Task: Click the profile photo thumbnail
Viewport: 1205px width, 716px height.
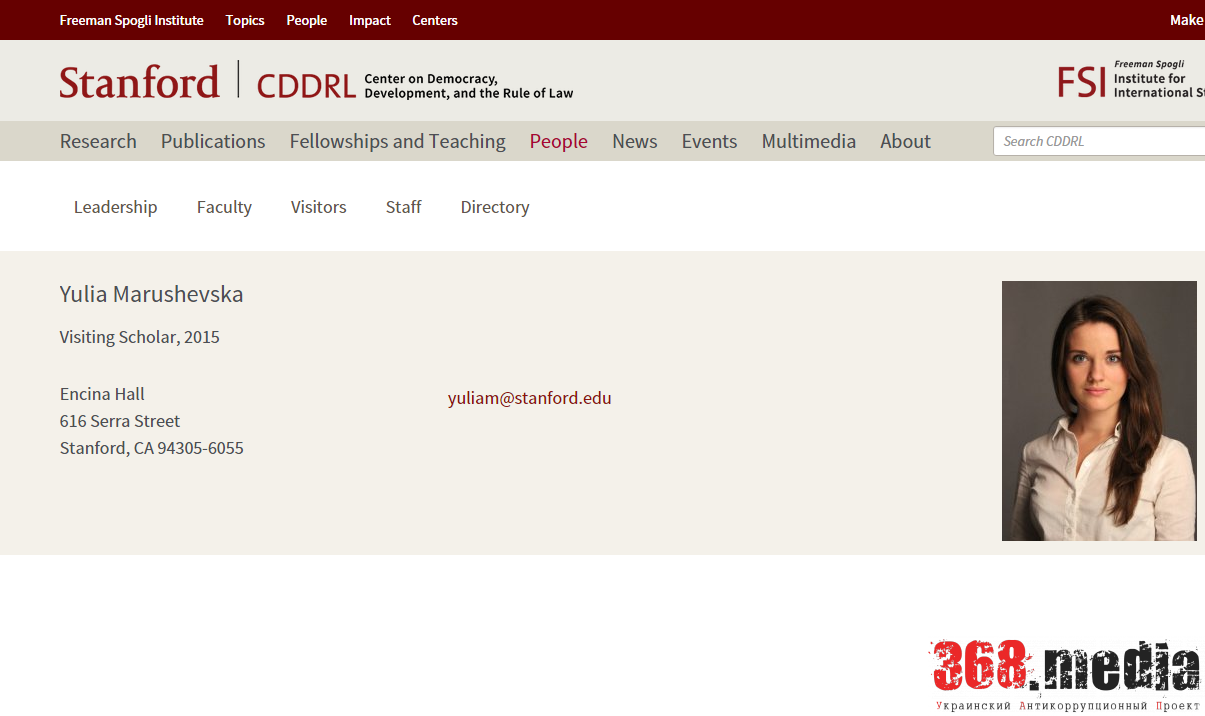Action: tap(1099, 410)
